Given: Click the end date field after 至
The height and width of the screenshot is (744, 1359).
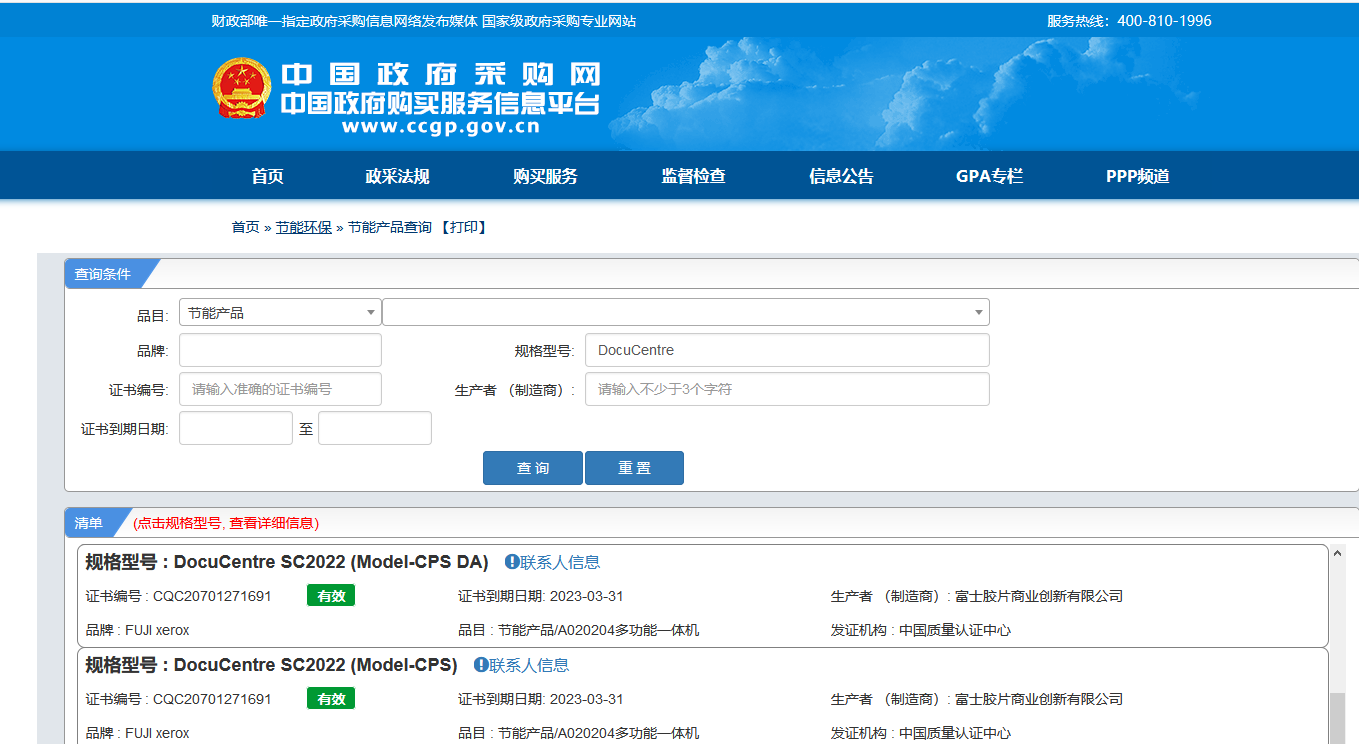Looking at the screenshot, I should pos(375,428).
